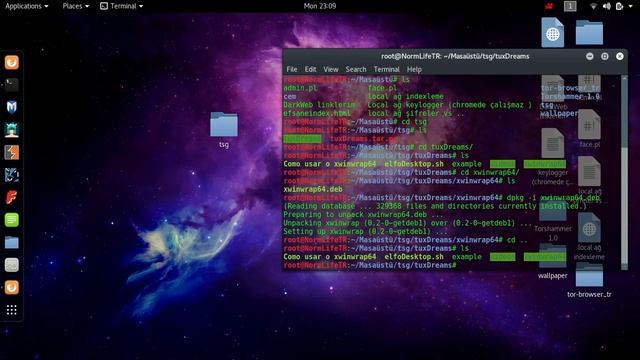Click 'Como usar o xwinwrap64' in last ls output

point(329,257)
